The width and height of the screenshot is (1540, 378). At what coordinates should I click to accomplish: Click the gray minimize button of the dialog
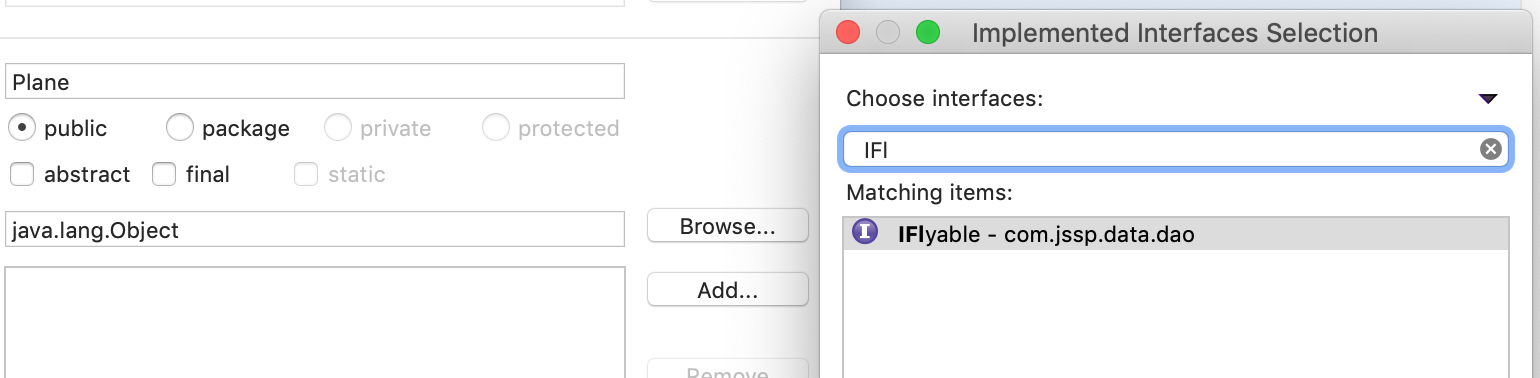coord(888,32)
